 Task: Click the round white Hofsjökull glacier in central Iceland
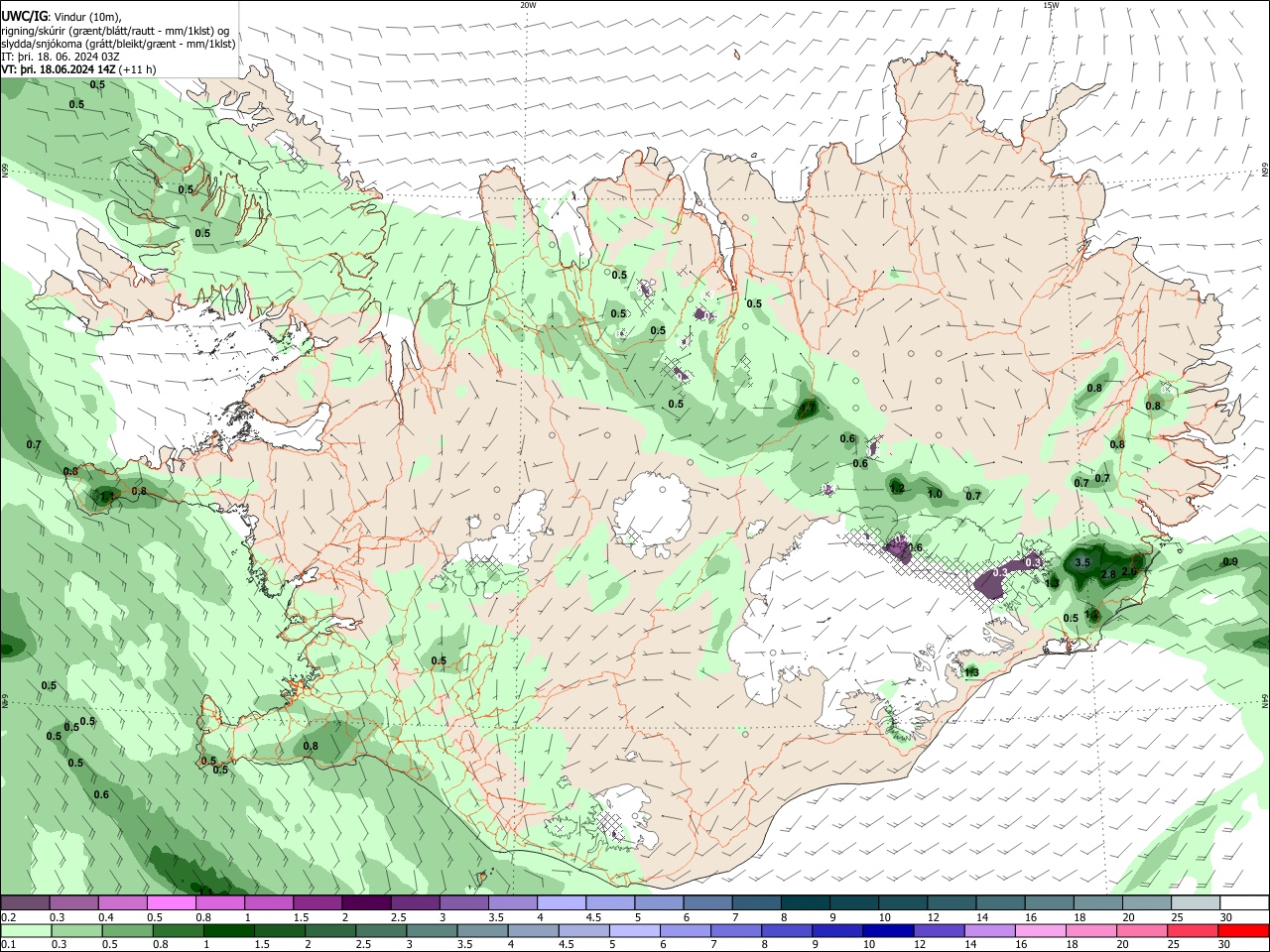pyautogui.click(x=652, y=513)
